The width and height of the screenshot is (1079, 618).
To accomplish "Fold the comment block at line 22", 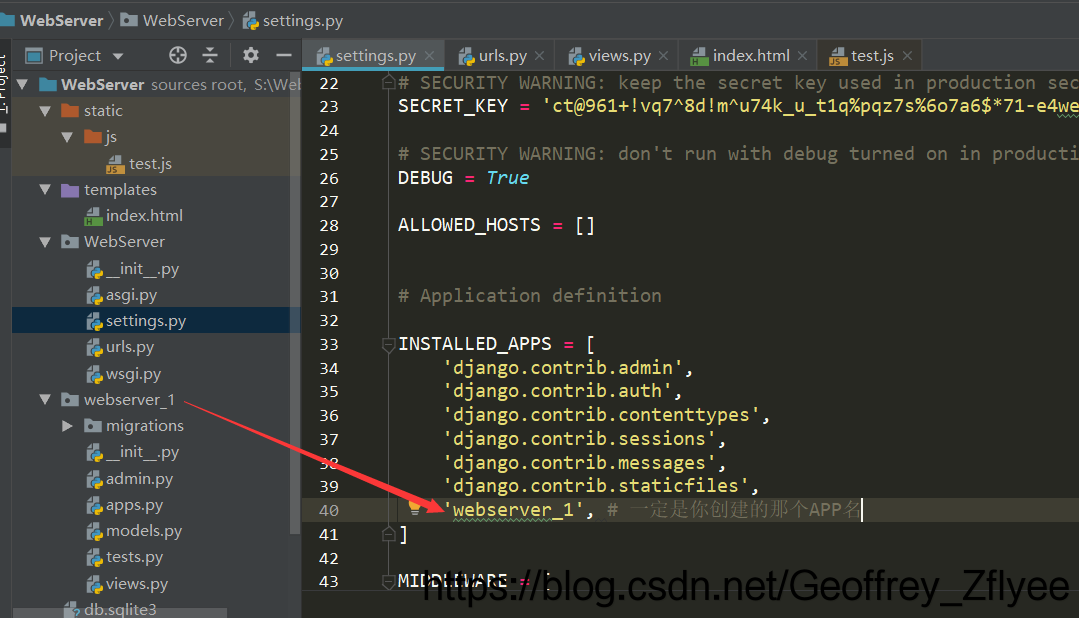I will point(388,83).
